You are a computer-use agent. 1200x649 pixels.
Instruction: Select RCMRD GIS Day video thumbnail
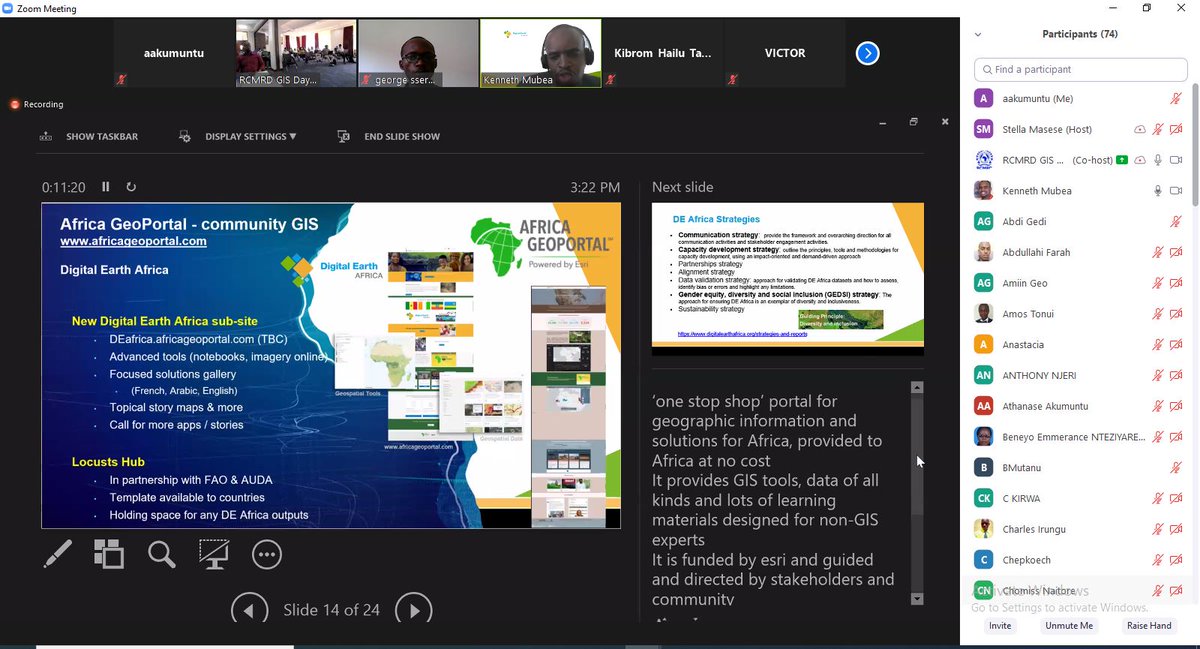(296, 53)
